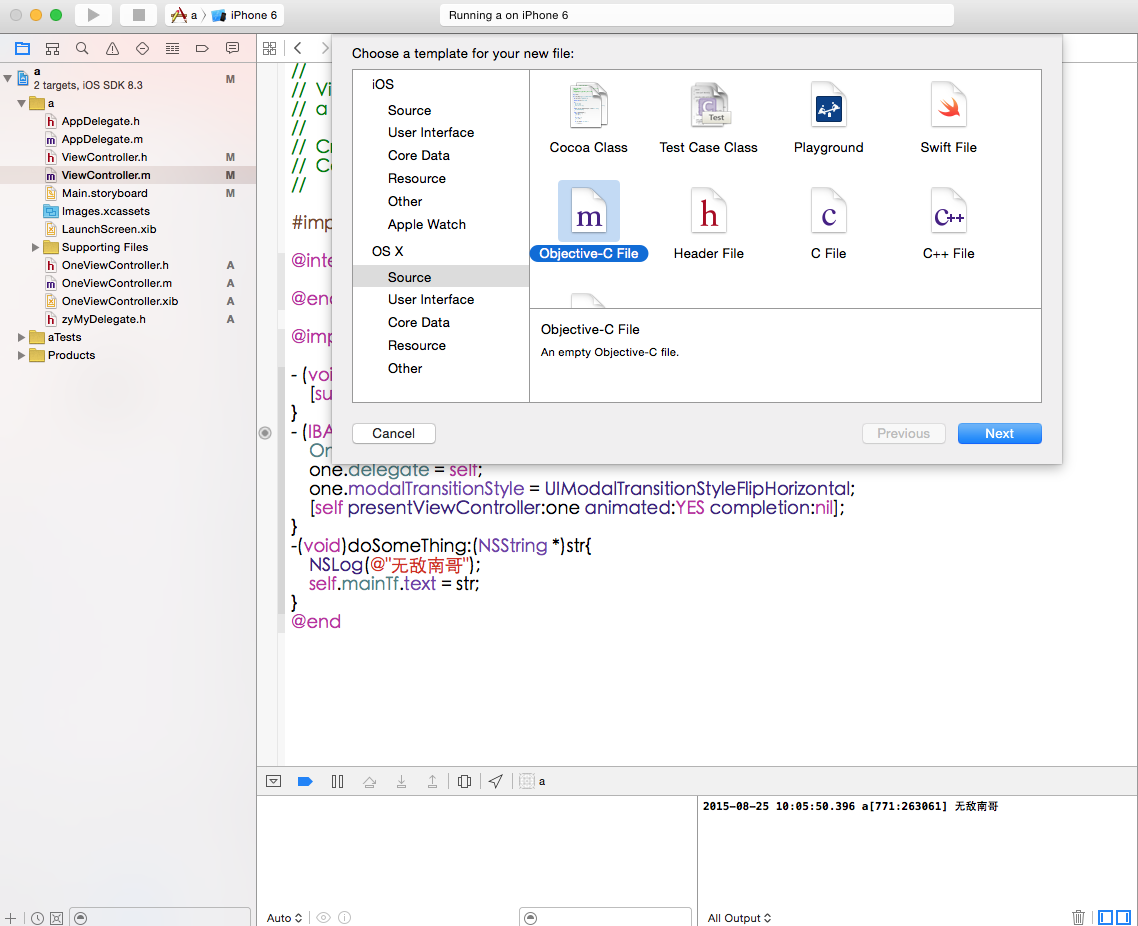Select the Header File template
The width and height of the screenshot is (1138, 926).
pyautogui.click(x=708, y=221)
